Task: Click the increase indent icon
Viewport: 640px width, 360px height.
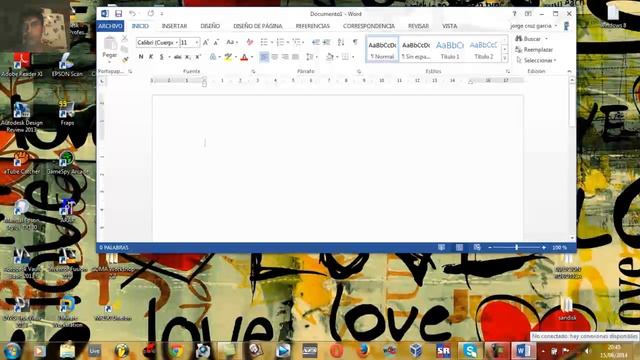Action: click(x=327, y=42)
